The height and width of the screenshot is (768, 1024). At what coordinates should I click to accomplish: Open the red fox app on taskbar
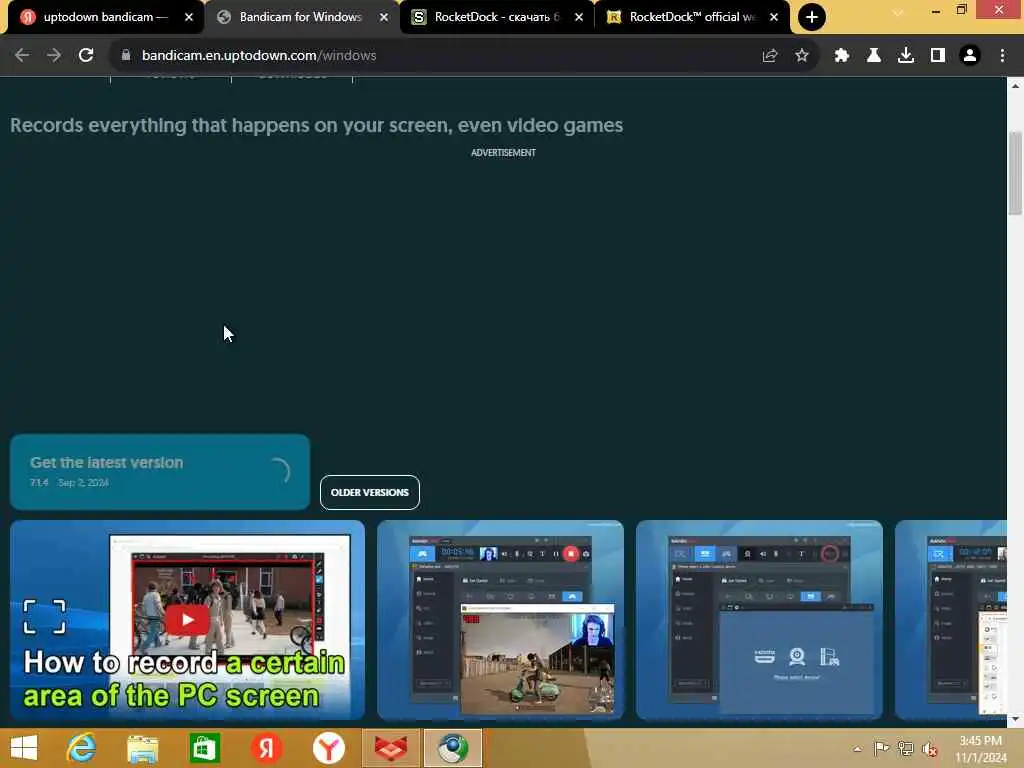(391, 748)
